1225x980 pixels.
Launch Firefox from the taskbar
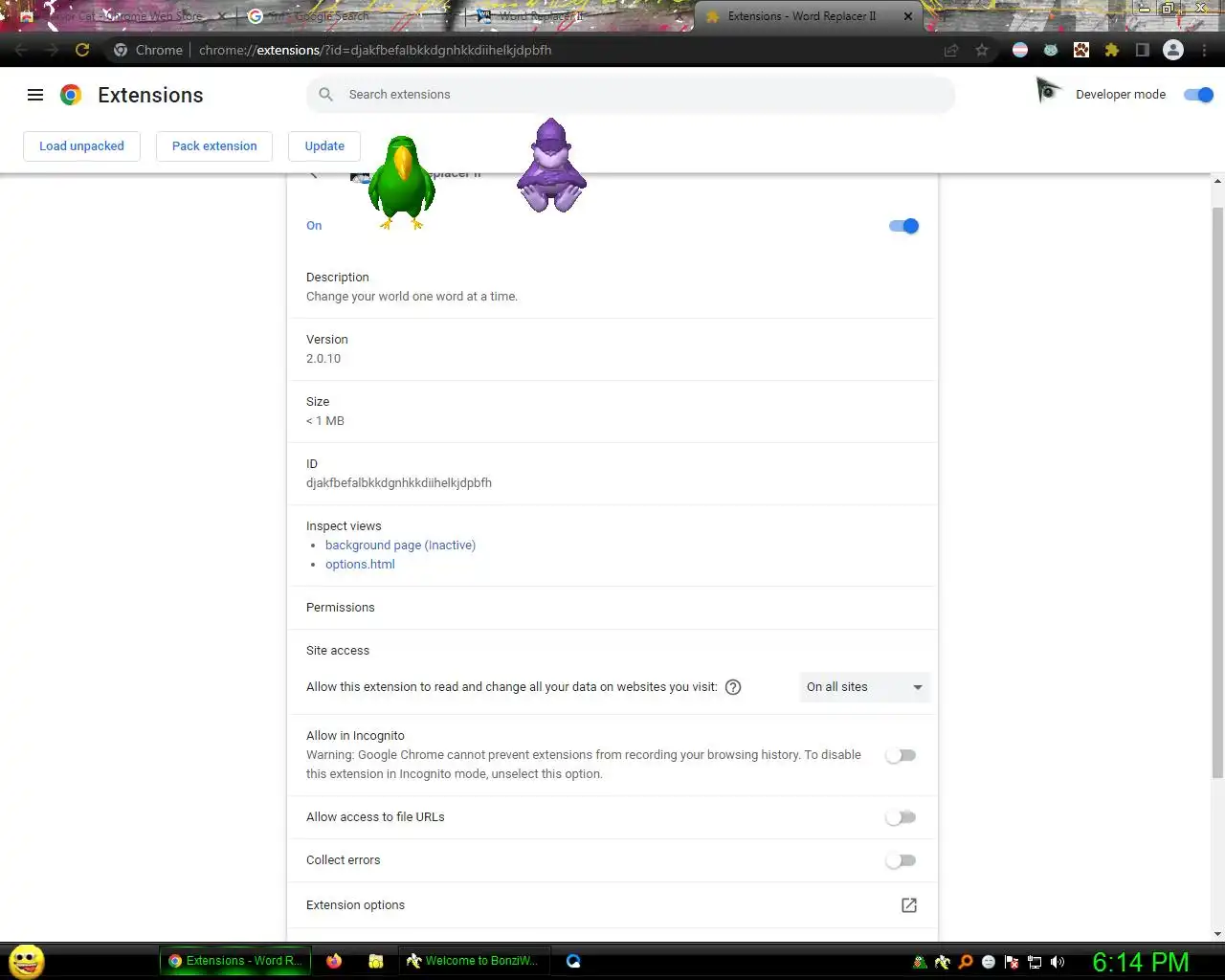[x=334, y=961]
